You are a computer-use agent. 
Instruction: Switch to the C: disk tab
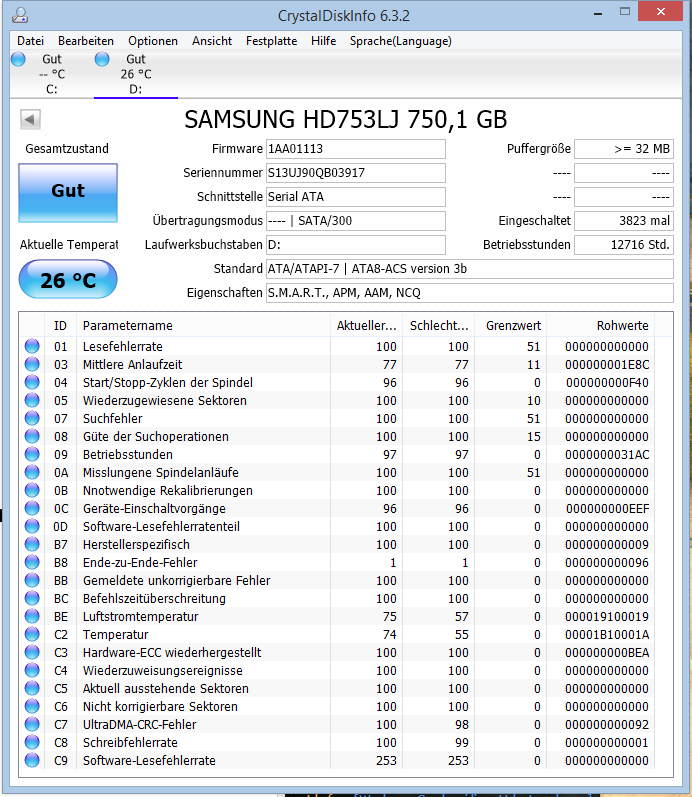pos(52,74)
